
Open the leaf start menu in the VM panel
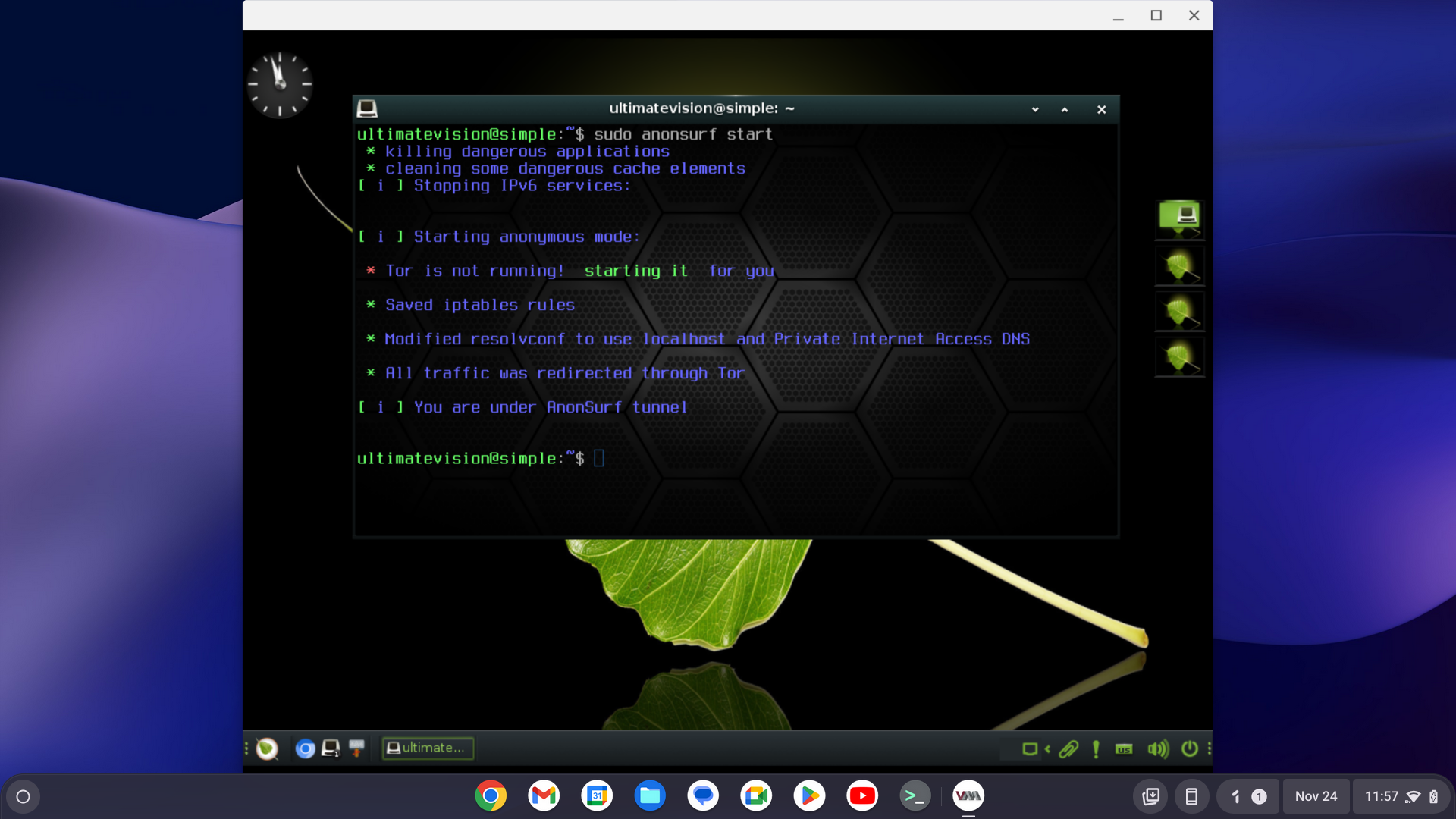pos(267,749)
